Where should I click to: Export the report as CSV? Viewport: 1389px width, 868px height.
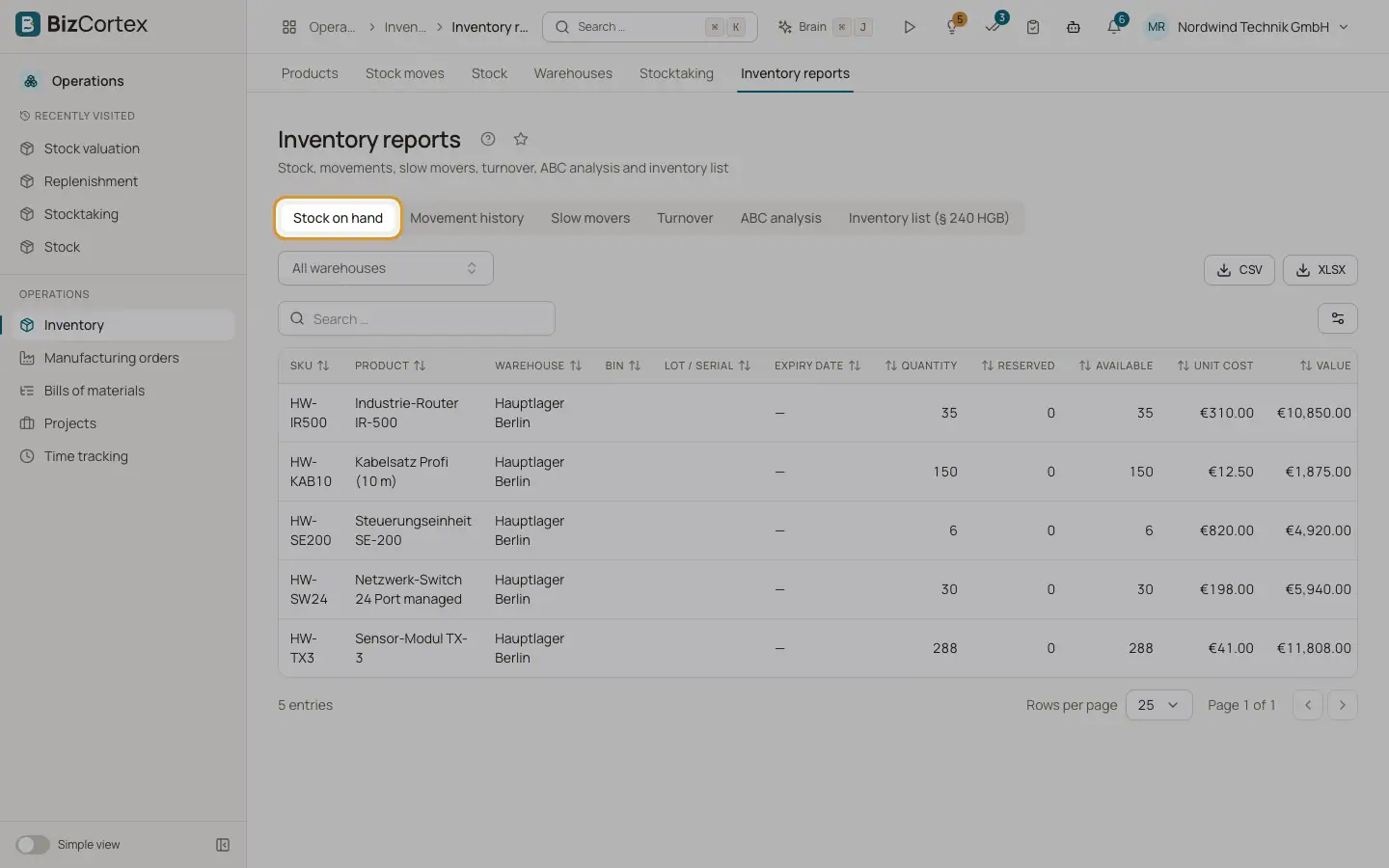coord(1239,270)
